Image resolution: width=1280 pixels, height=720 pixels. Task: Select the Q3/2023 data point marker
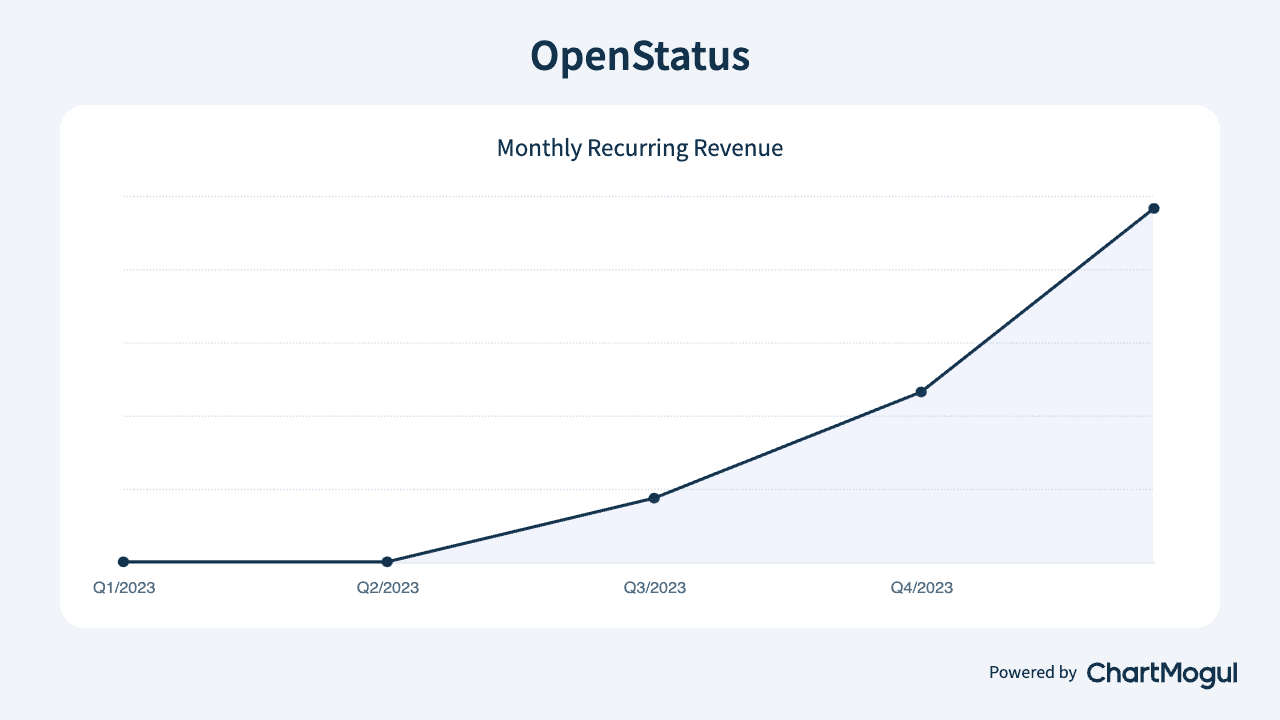[x=654, y=497]
